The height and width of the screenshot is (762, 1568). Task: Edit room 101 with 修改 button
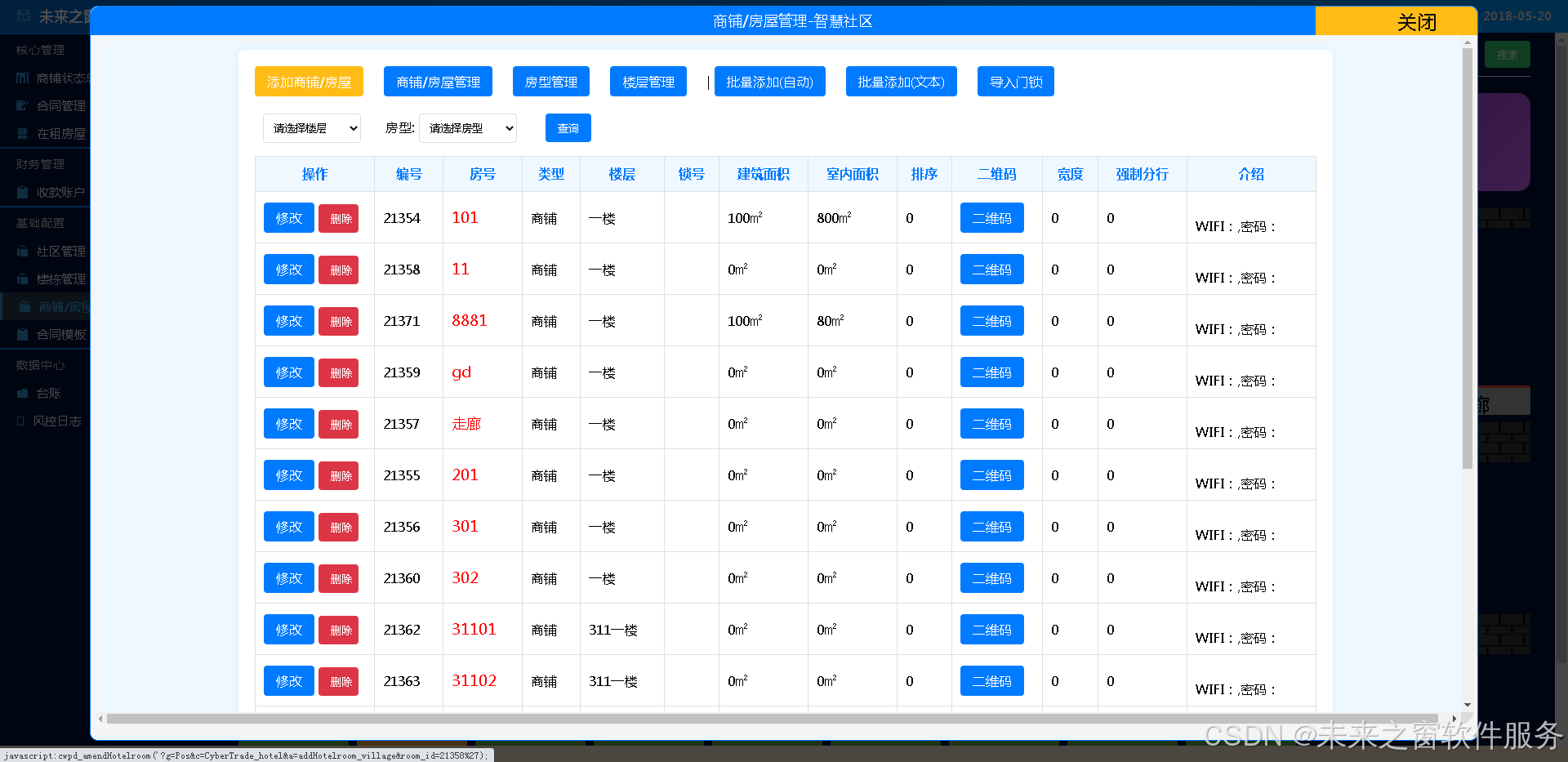click(288, 218)
